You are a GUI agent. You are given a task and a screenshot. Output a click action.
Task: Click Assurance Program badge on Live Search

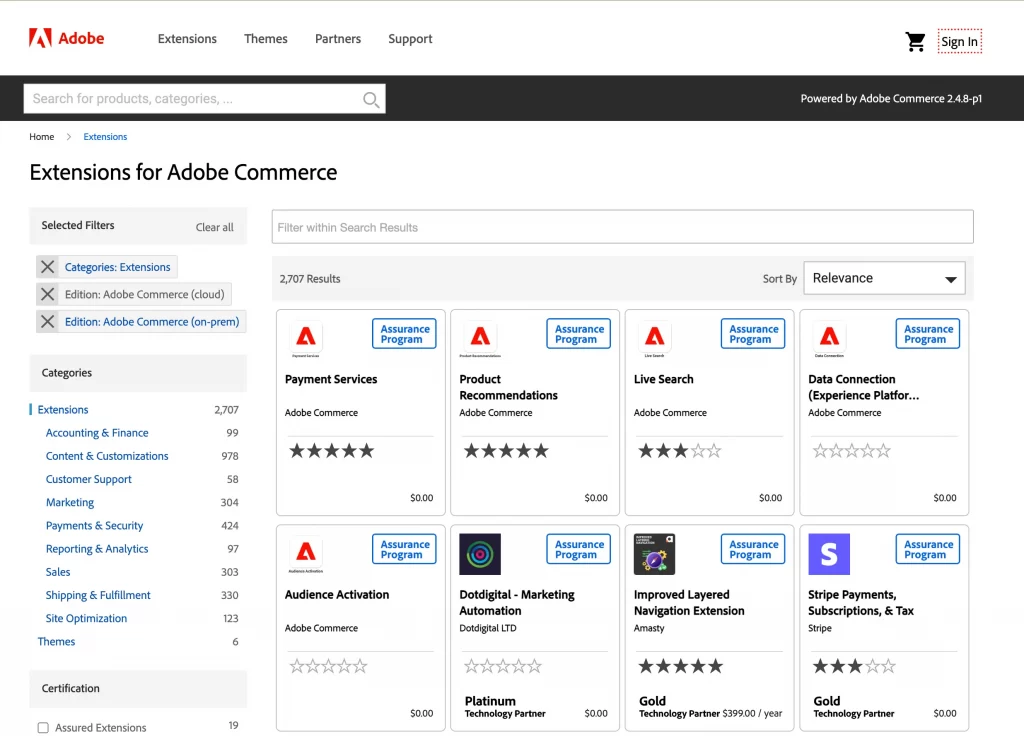tap(753, 334)
